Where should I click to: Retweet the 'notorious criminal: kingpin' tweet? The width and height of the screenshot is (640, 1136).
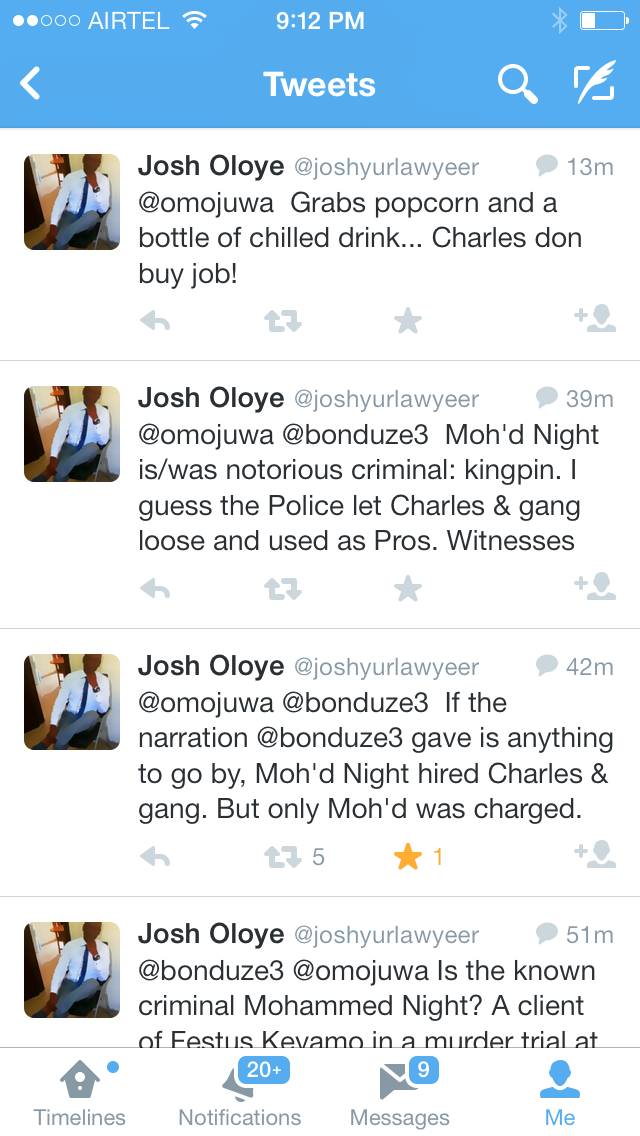282,589
